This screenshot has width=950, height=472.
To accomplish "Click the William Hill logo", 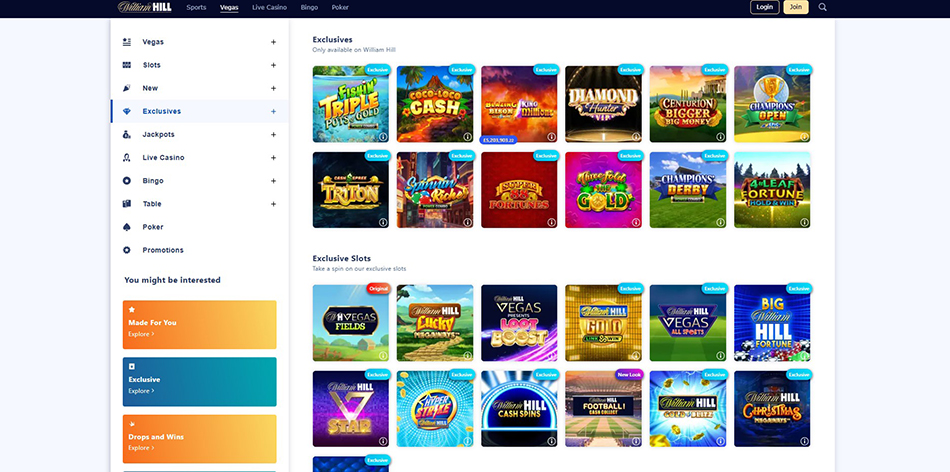I will 144,7.
